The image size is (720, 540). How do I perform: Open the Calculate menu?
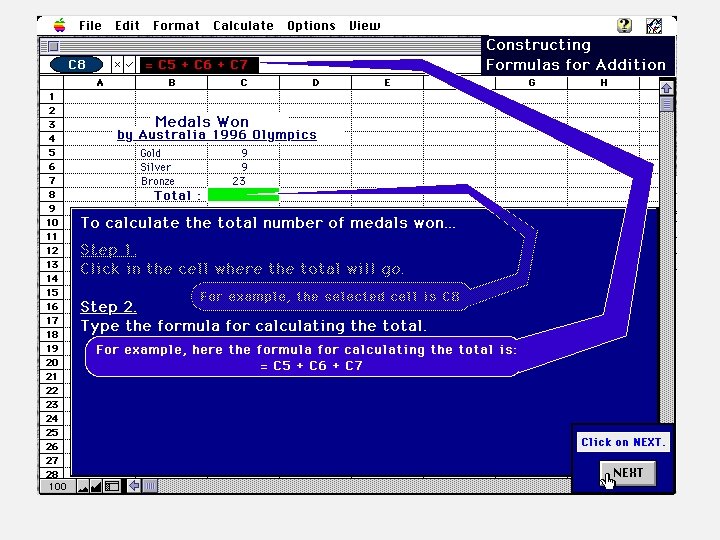tap(243, 26)
